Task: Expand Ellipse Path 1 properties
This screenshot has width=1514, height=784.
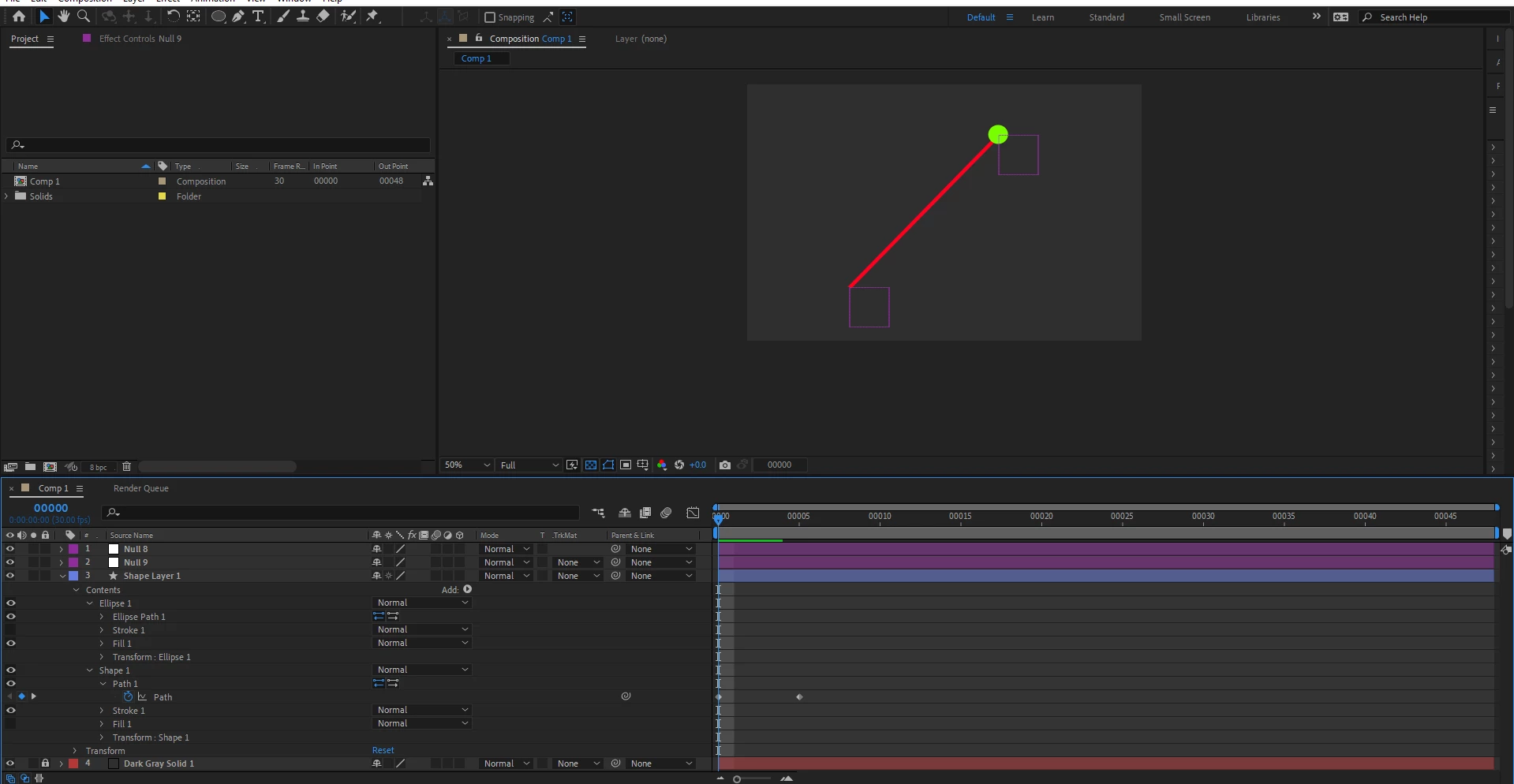Action: (102, 617)
